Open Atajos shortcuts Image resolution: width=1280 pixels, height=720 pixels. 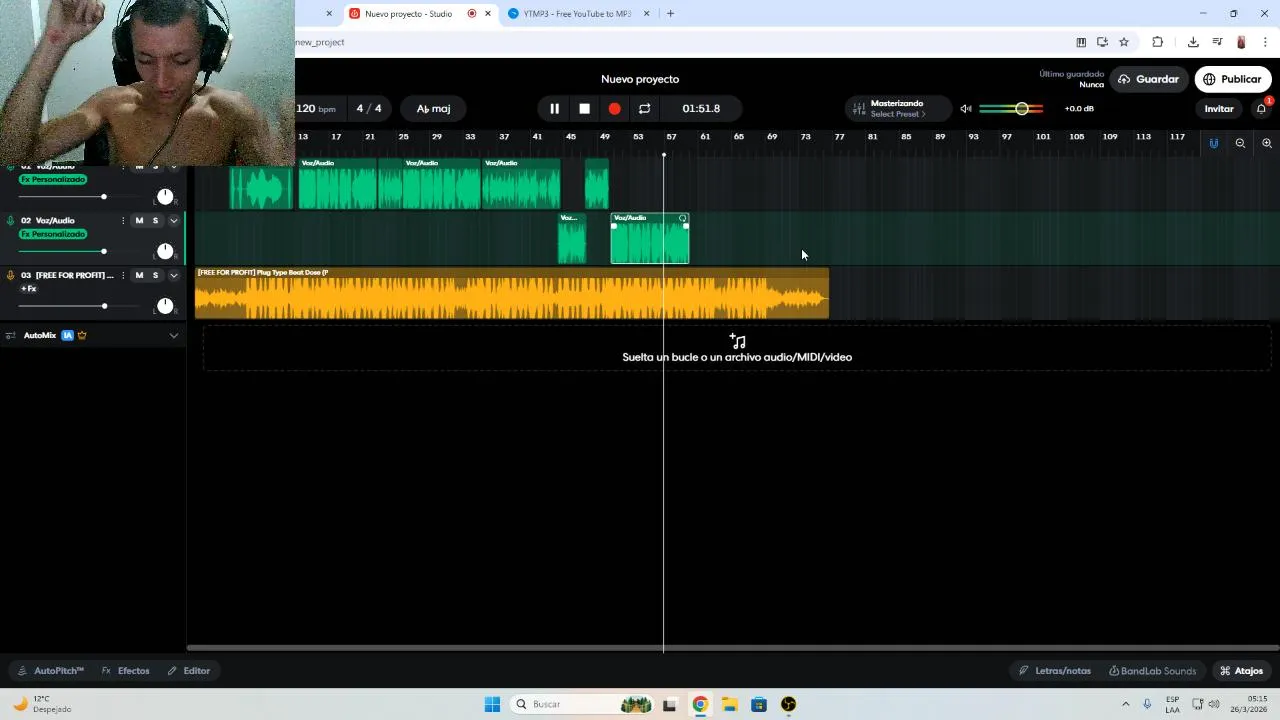(x=1241, y=671)
